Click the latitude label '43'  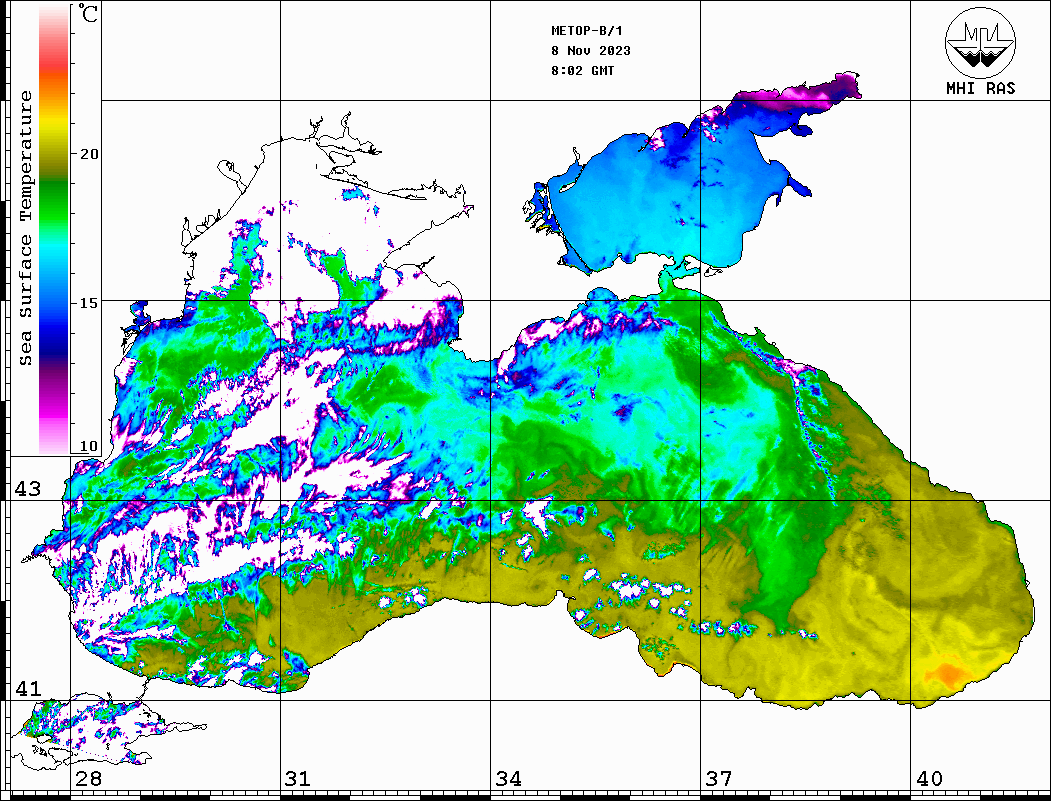click(28, 489)
